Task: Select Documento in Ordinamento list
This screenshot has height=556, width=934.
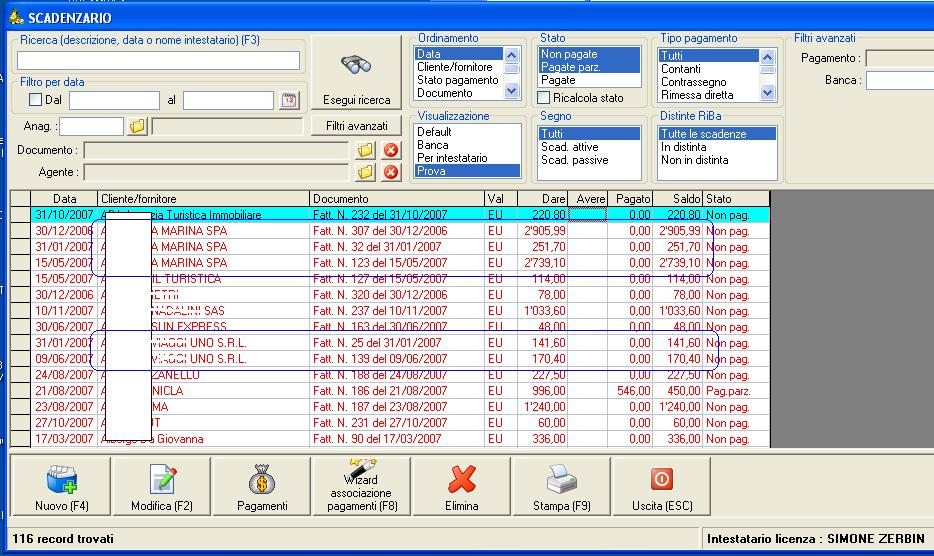Action: [459, 93]
